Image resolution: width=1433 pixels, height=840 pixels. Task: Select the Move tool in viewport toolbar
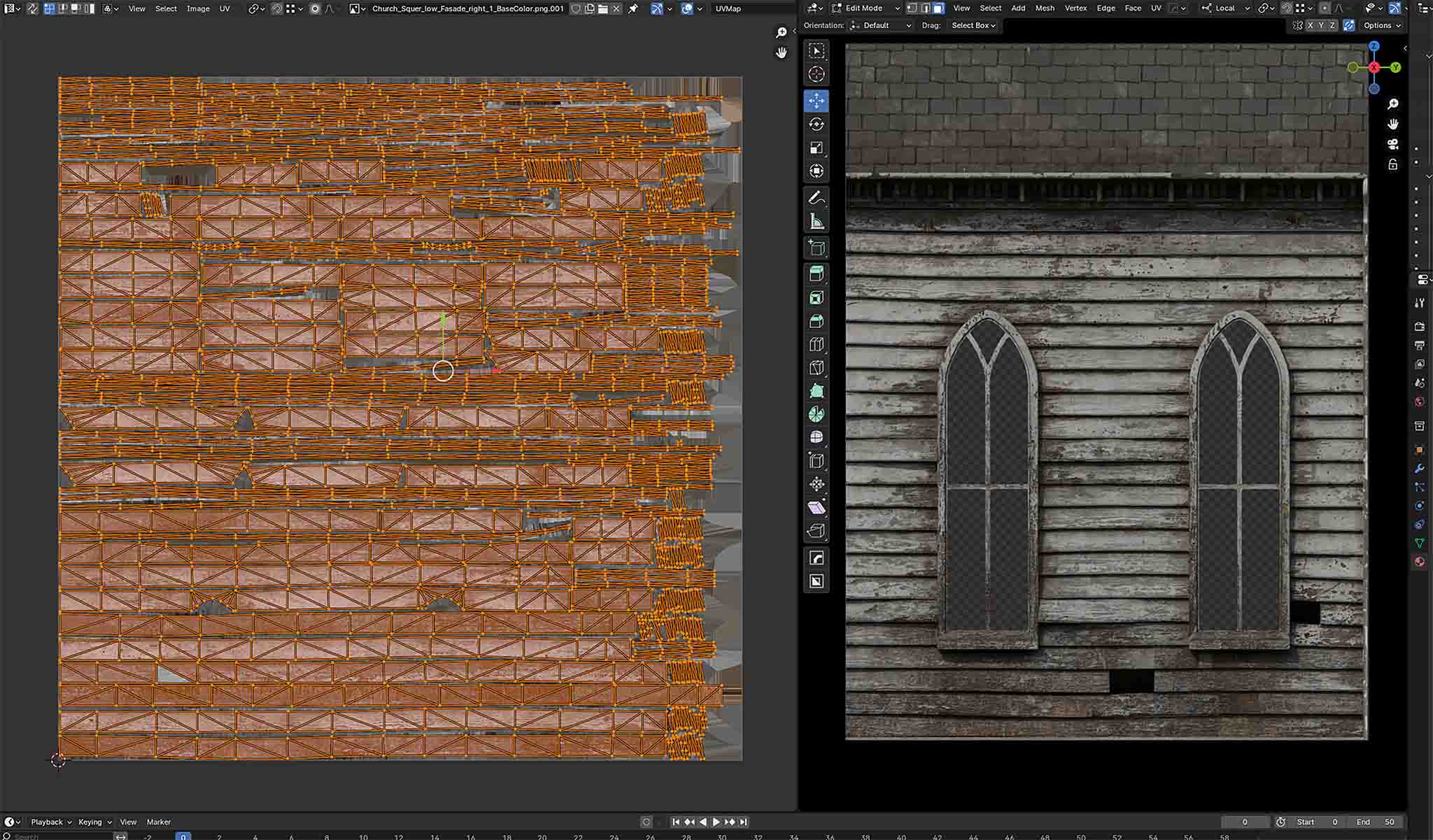pos(816,101)
